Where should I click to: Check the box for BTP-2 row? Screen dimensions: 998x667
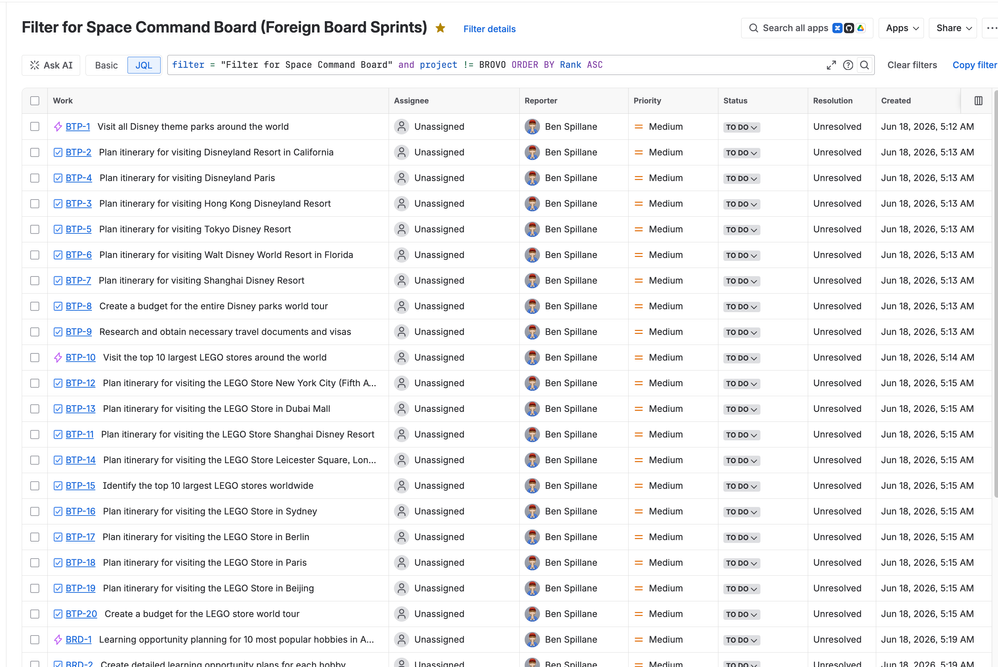pyautogui.click(x=35, y=153)
